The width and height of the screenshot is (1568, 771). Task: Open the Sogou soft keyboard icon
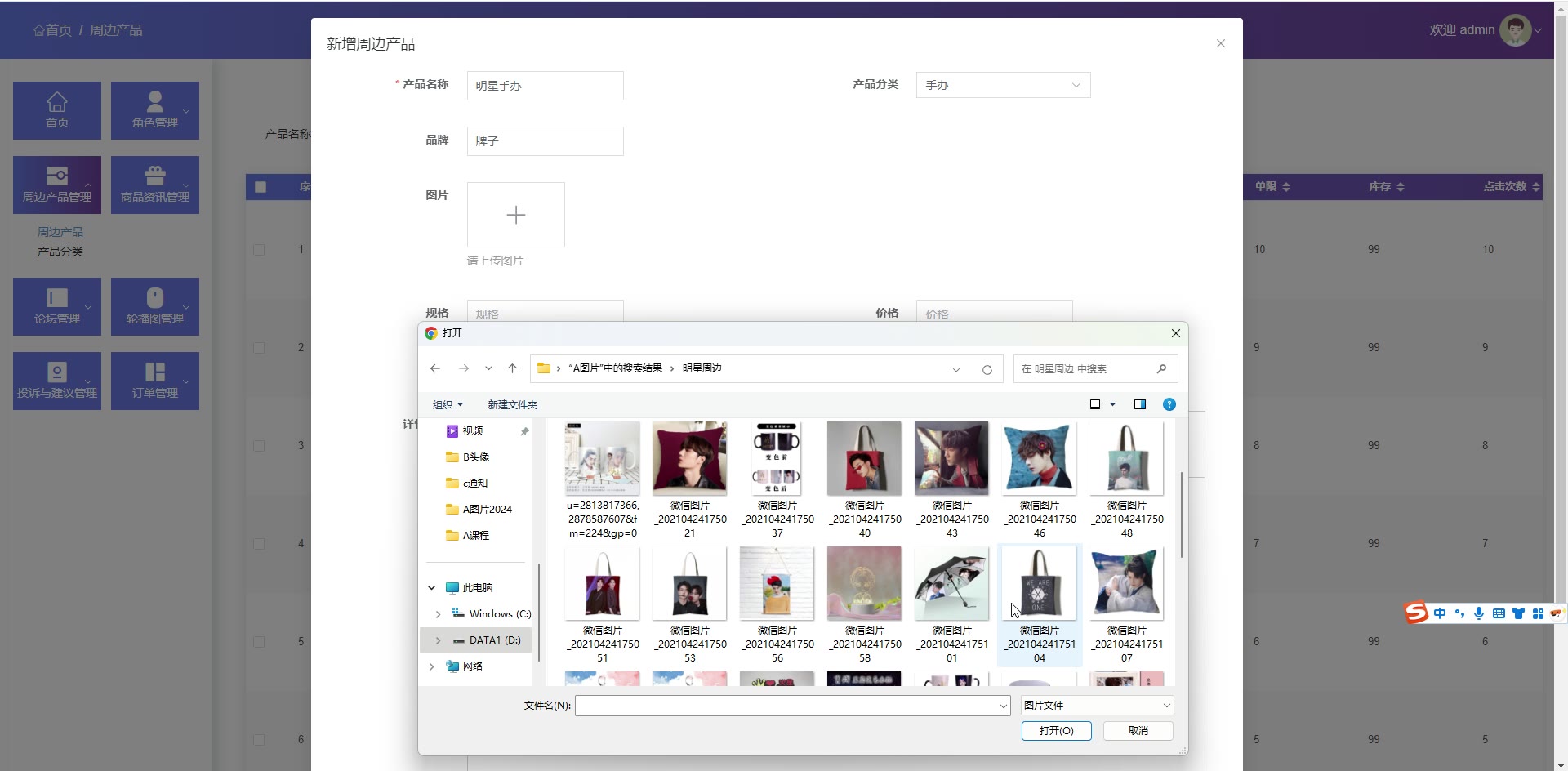tap(1499, 613)
